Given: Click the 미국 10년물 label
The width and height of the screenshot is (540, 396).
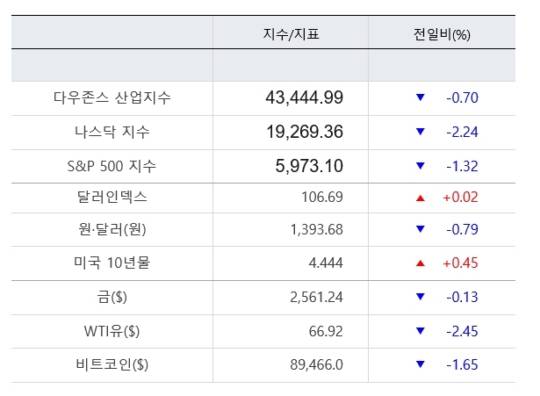Looking at the screenshot, I should click(112, 263).
